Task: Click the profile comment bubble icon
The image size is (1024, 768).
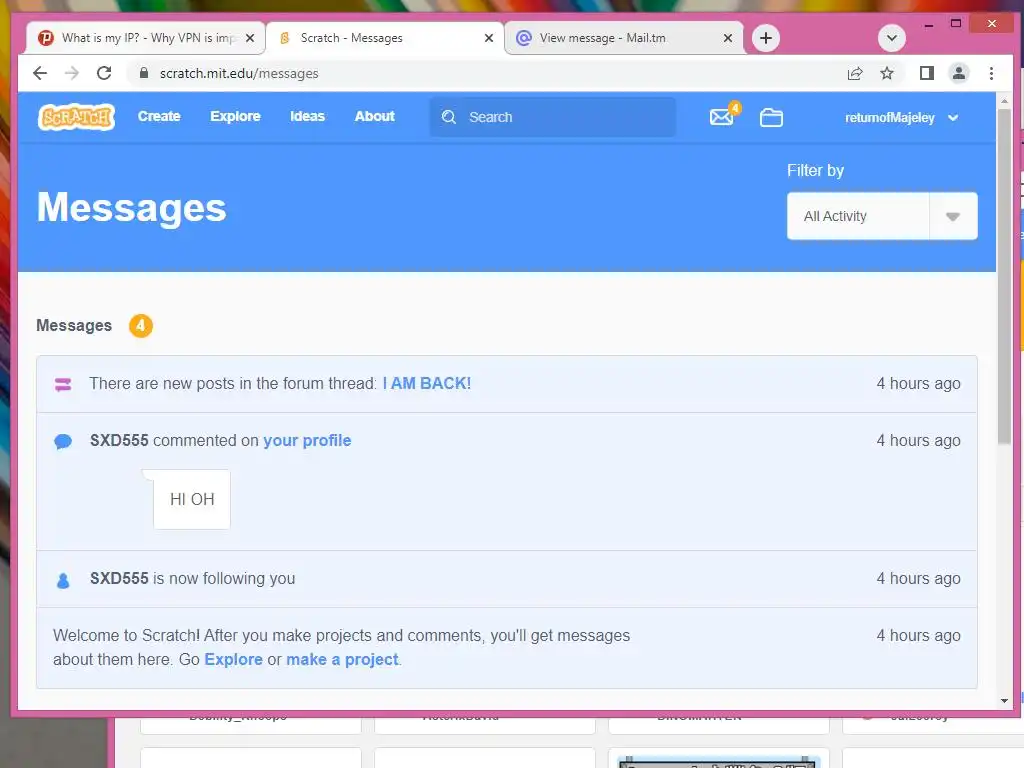Action: [63, 441]
